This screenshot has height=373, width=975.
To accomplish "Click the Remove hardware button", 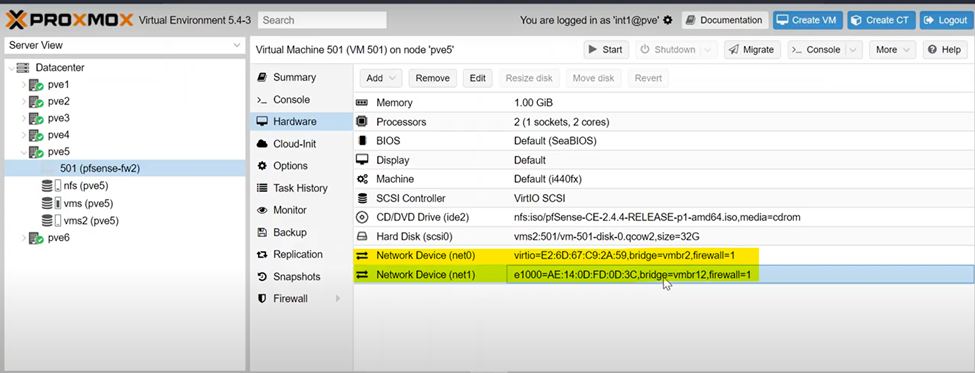I will point(432,78).
